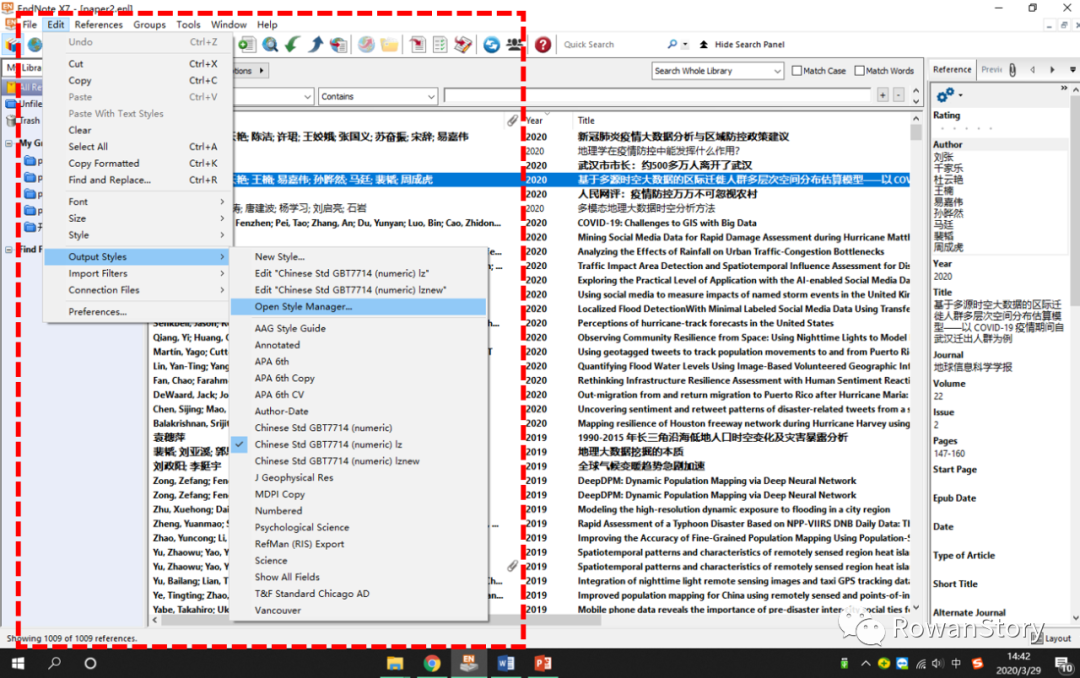Viewport: 1080px width, 678px height.
Task: Click the green Import arrow icon
Action: click(293, 45)
